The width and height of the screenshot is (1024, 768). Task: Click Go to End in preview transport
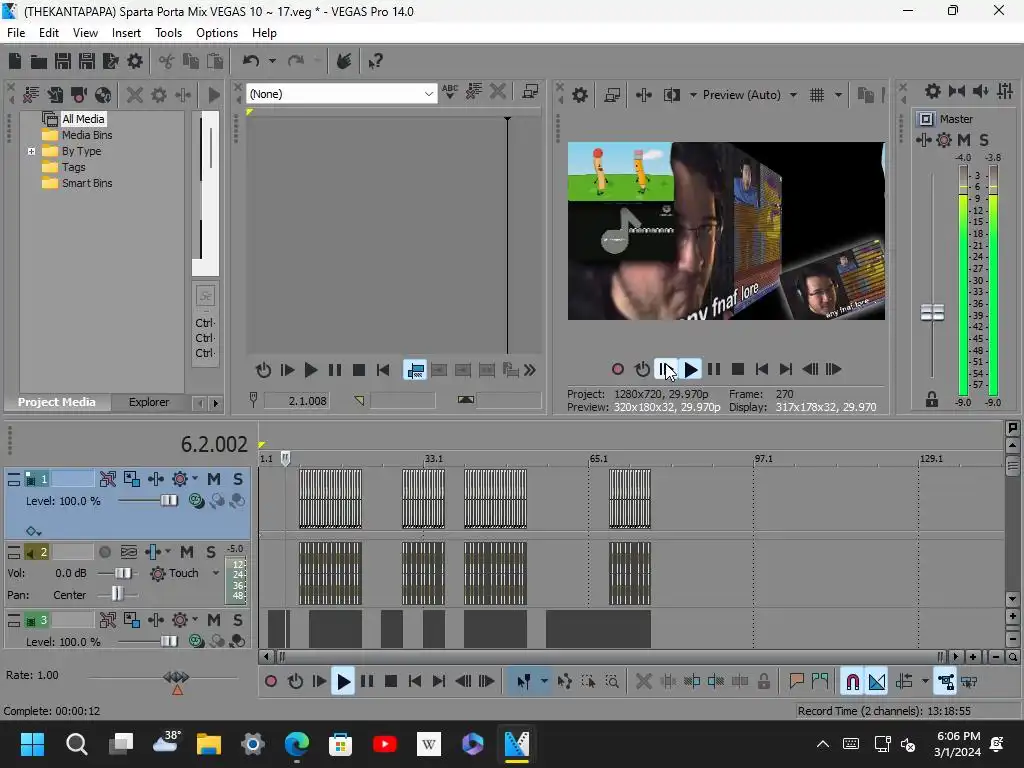786,370
